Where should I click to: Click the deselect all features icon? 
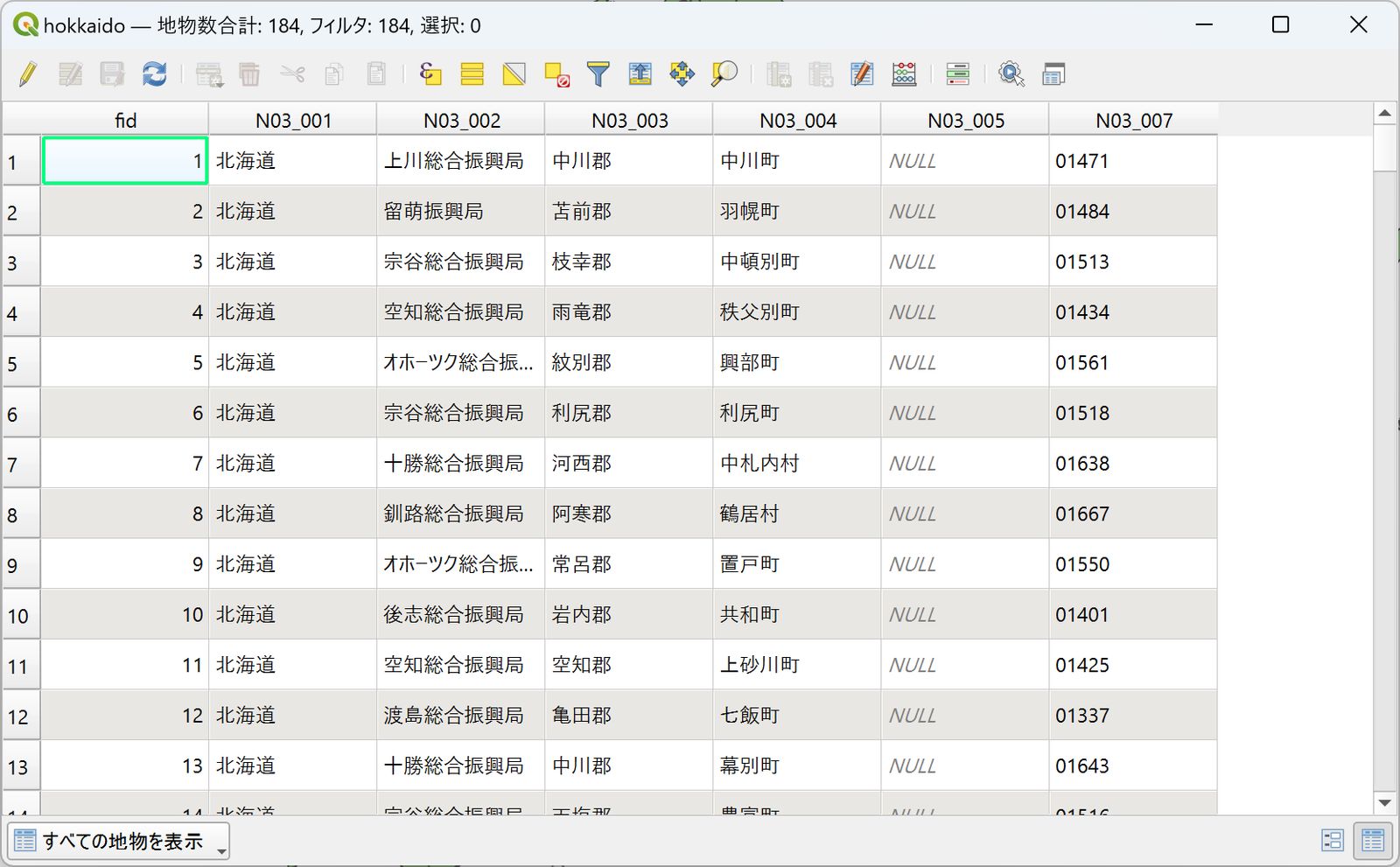point(556,74)
